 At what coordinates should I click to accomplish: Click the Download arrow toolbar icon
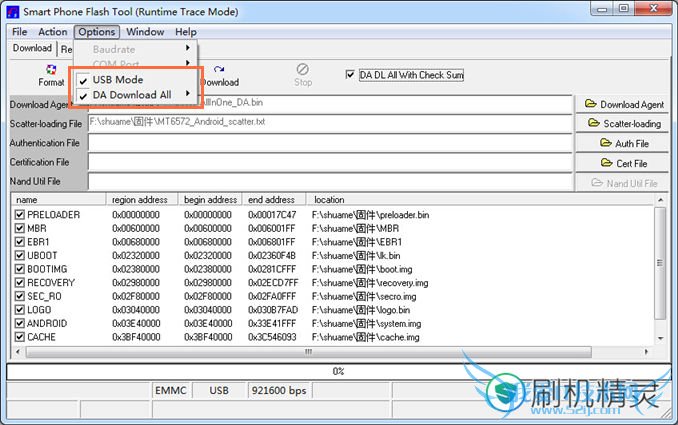coord(219,69)
